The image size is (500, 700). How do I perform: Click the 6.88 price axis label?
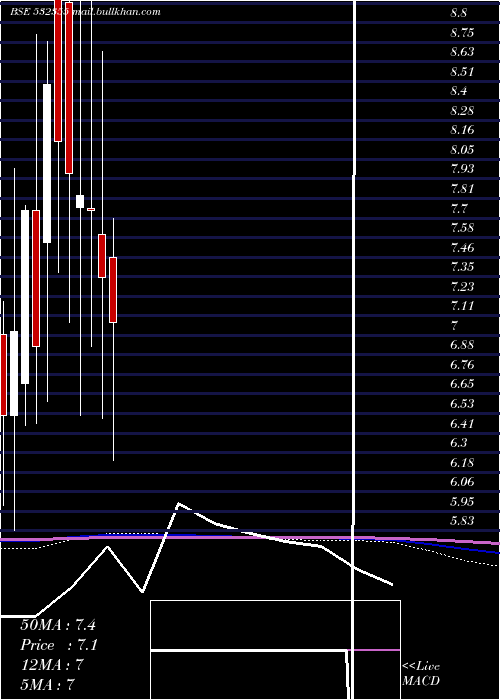pyautogui.click(x=462, y=345)
